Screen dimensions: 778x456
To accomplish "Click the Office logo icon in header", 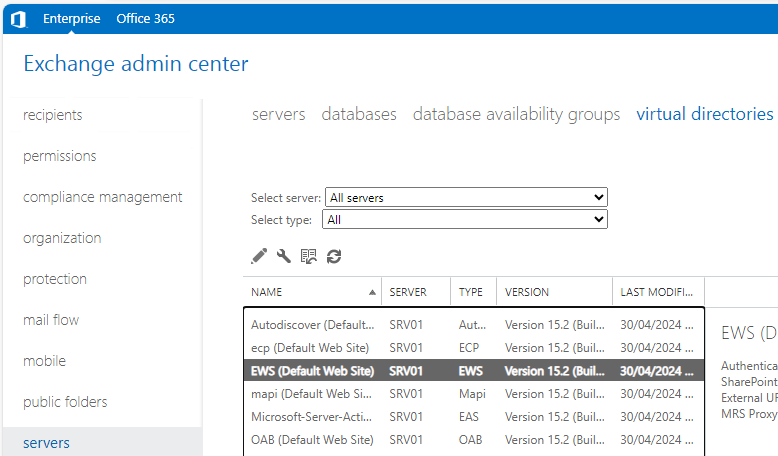I will [18, 19].
